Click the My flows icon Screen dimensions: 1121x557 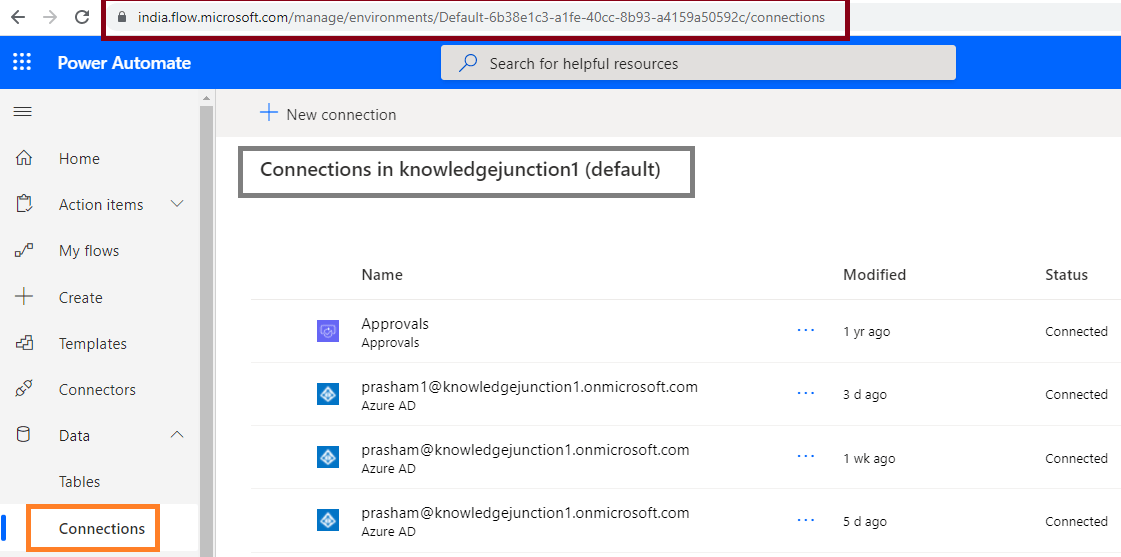tap(24, 251)
